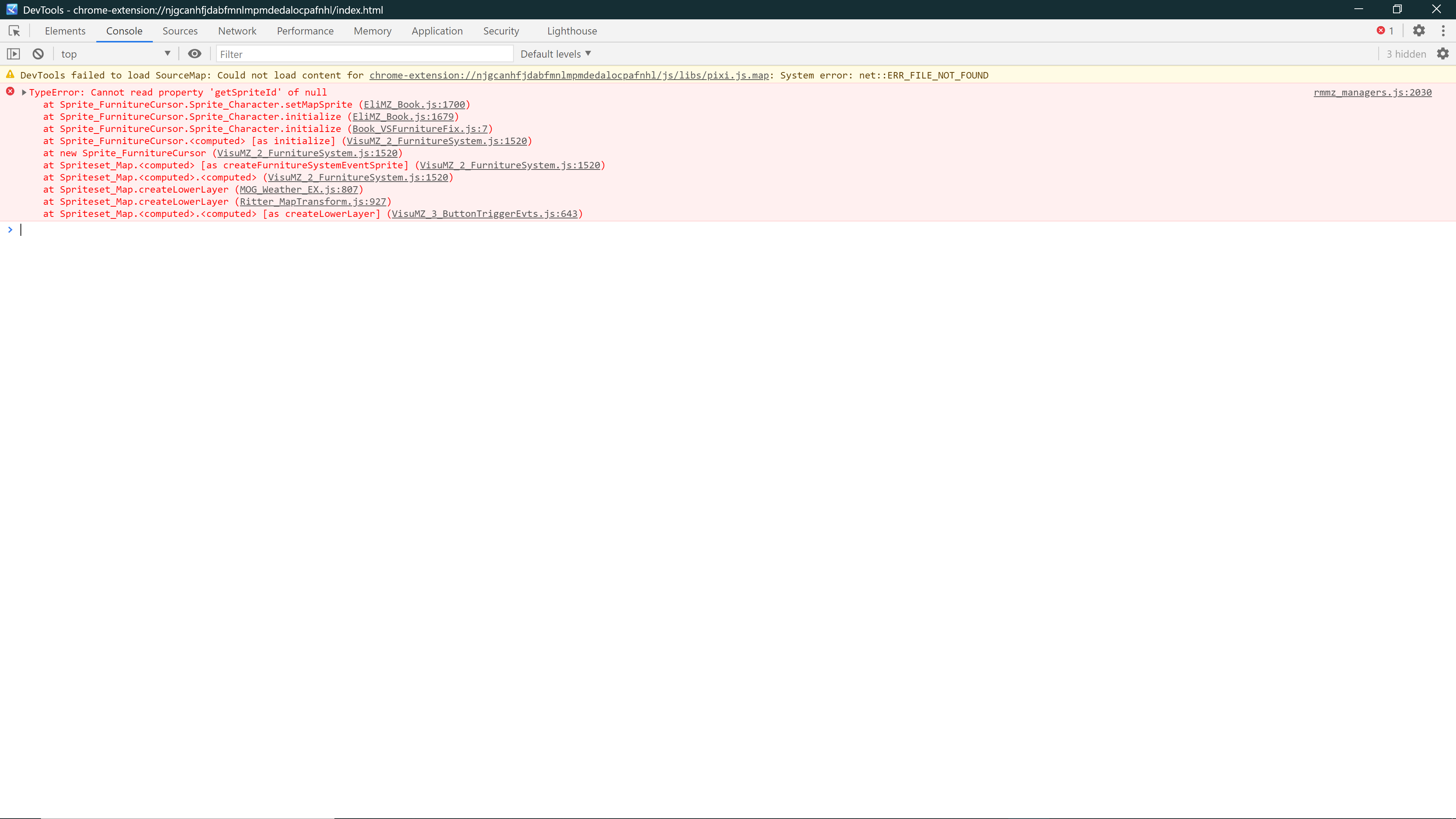The height and width of the screenshot is (819, 1456).
Task: Open the Ritter_MapTransform.js:927 link
Action: [313, 202]
